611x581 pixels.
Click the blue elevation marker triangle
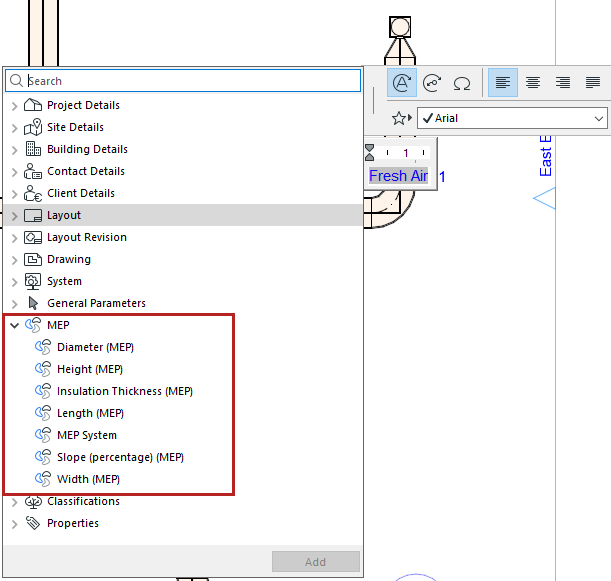coord(544,198)
